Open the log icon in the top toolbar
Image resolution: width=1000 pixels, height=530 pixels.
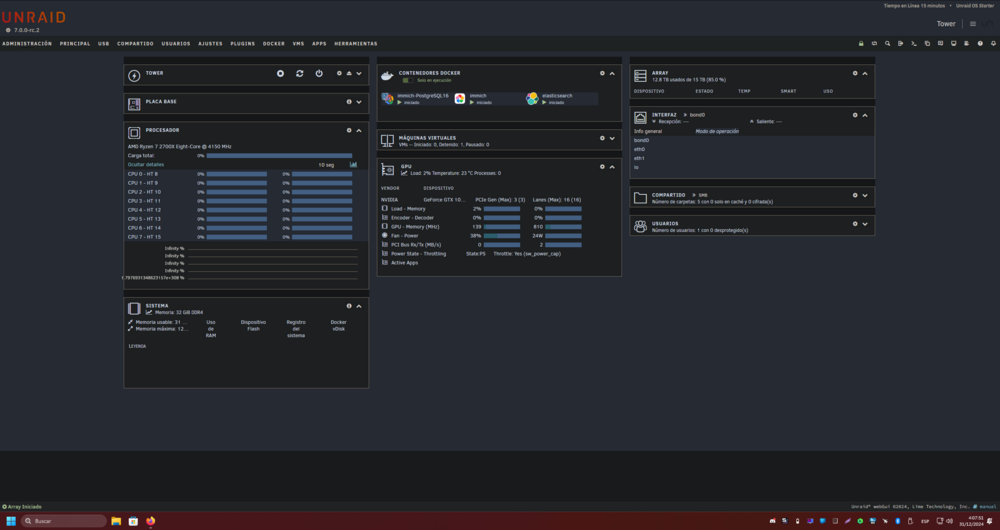coord(967,43)
